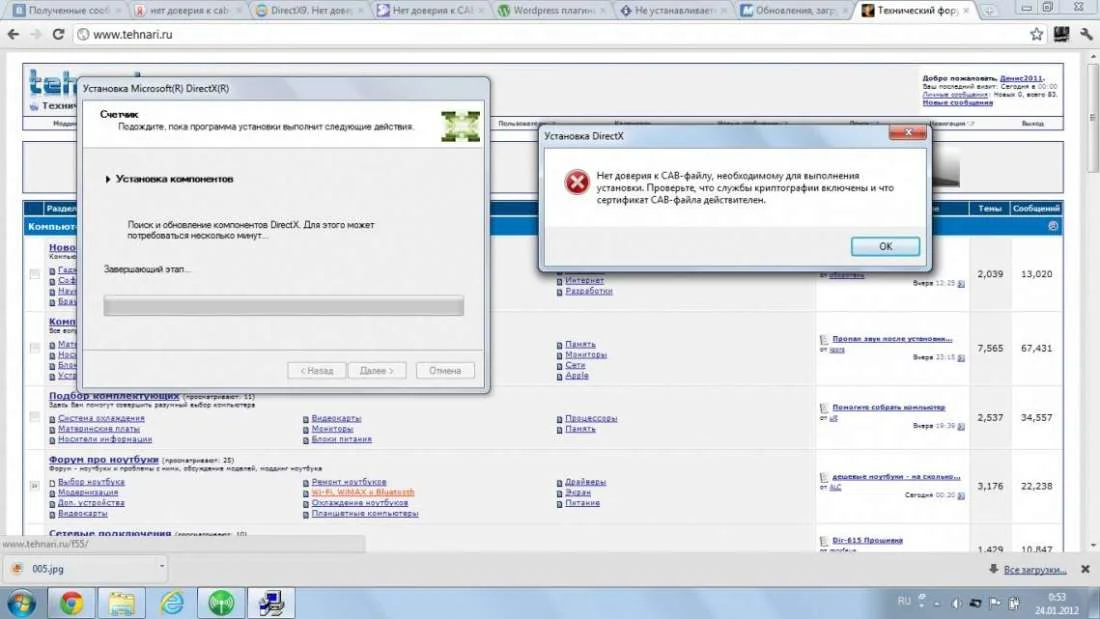Viewport: 1100px width, 619px height.
Task: Click the Назад button in the installer window
Action: pyautogui.click(x=316, y=371)
